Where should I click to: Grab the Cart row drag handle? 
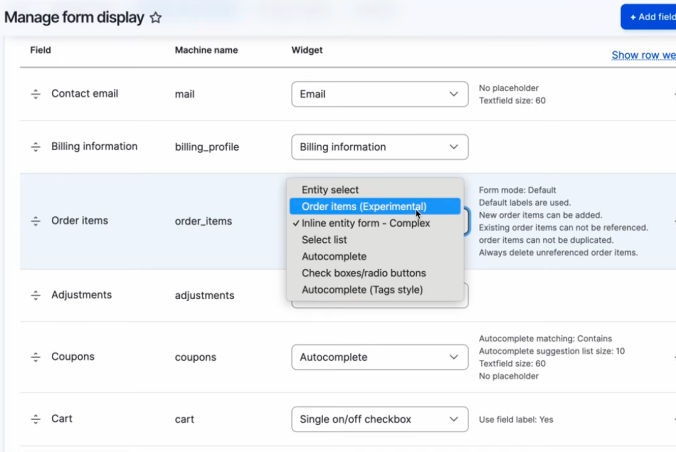pyautogui.click(x=35, y=419)
